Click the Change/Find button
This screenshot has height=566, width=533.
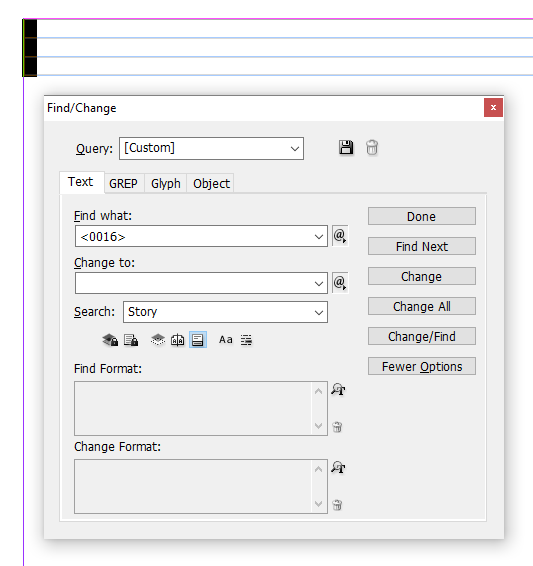click(422, 336)
